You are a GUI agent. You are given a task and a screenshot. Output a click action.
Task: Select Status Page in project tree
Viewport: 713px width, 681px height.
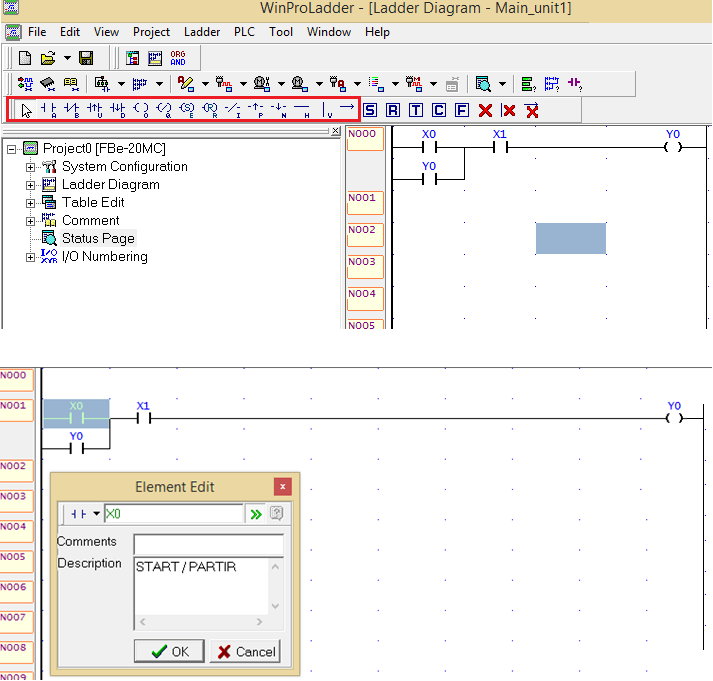[98, 238]
